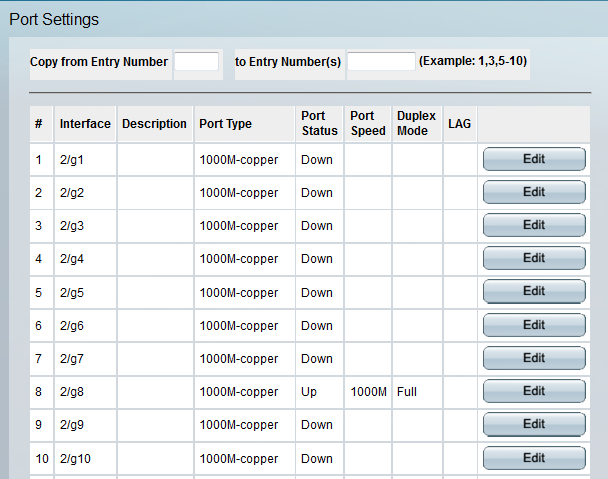Click the Example: 1,3,5-10 hint text
This screenshot has height=479, width=608.
473,61
